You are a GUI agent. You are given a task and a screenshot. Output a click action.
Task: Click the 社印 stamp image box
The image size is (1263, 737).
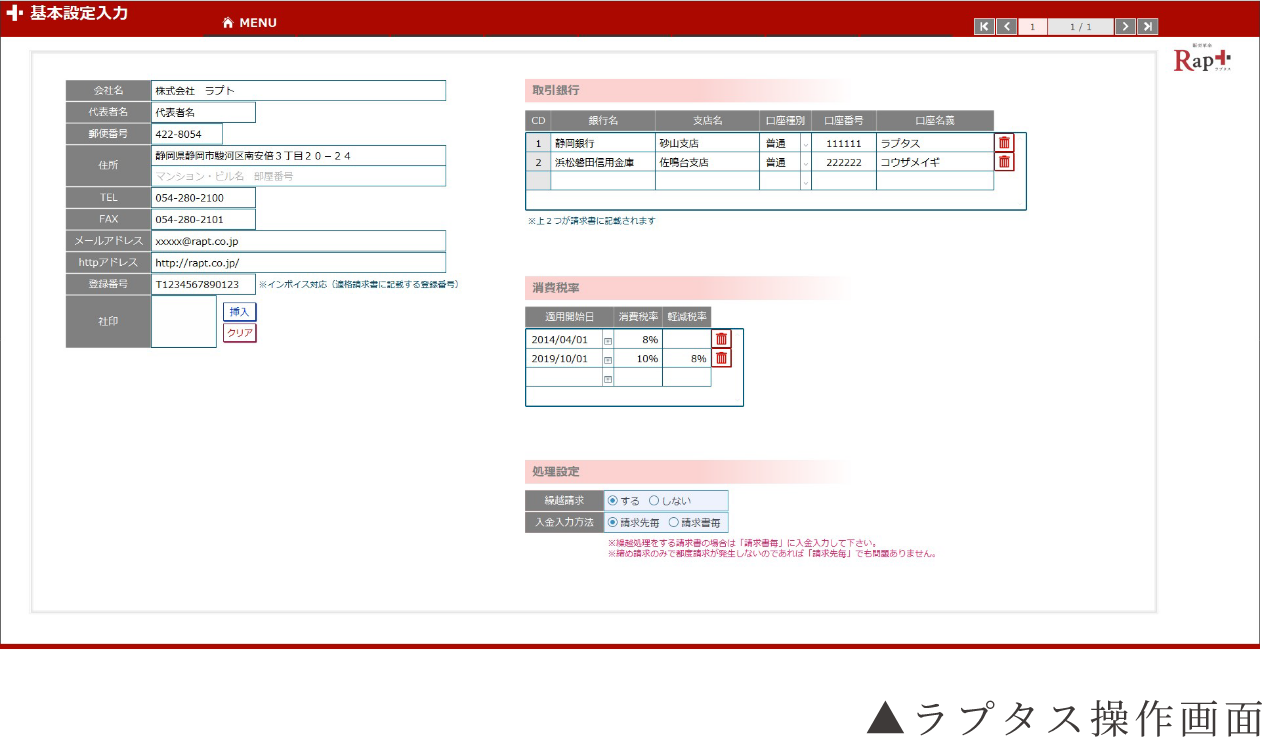[184, 322]
